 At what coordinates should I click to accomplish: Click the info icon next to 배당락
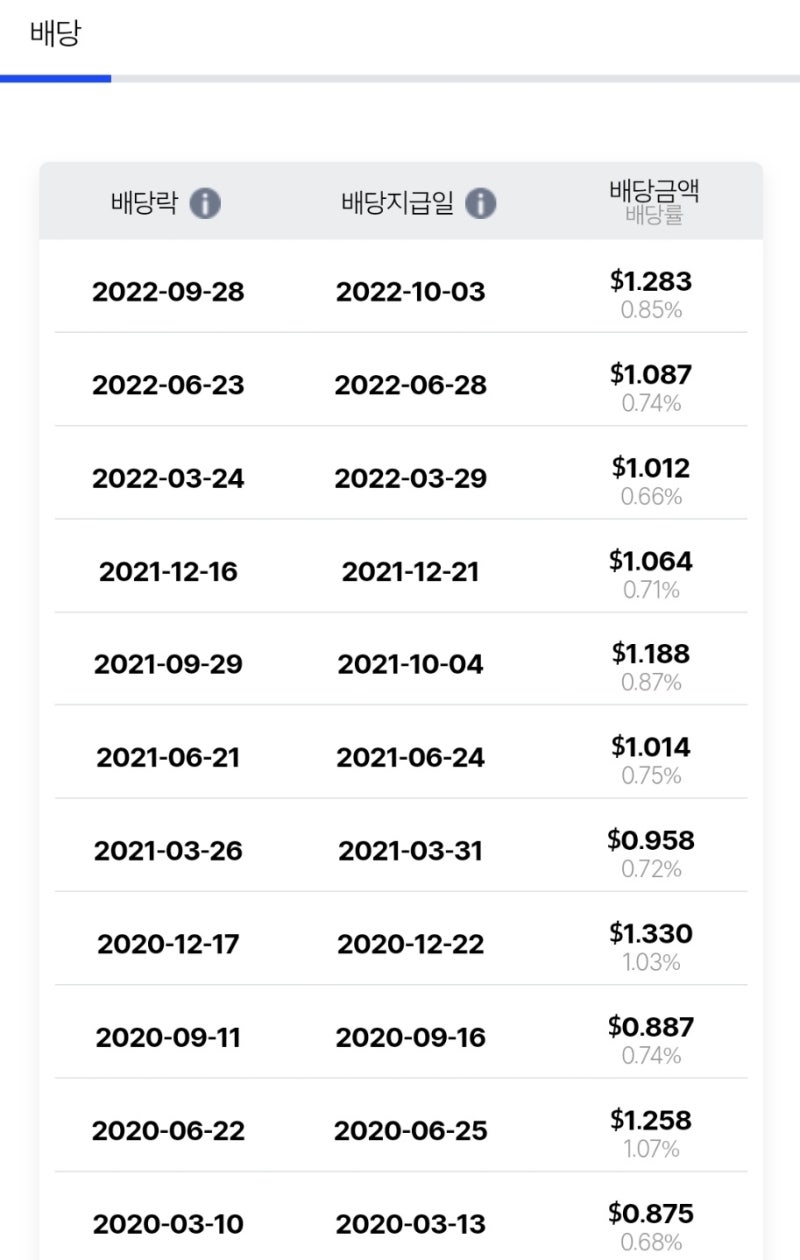[205, 204]
